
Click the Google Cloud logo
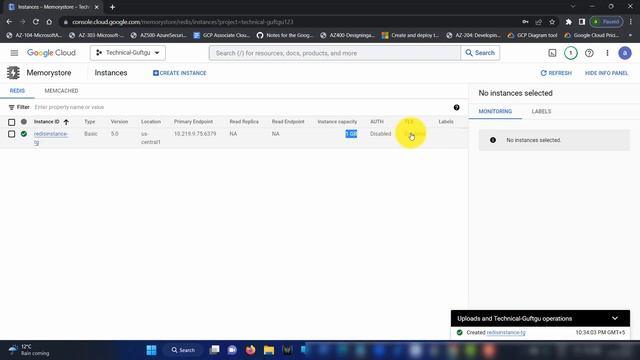tap(51, 53)
